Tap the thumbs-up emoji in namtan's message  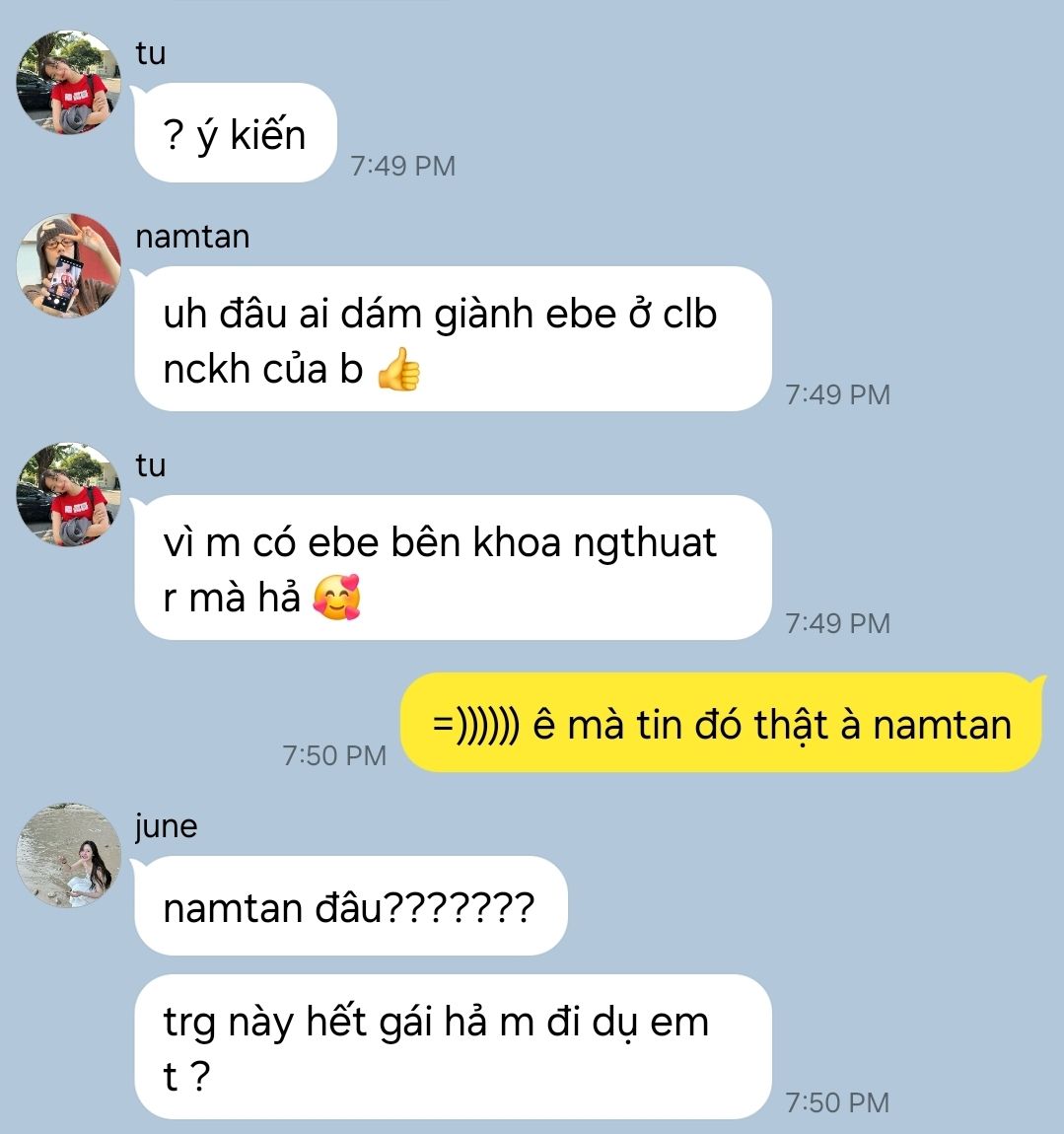pyautogui.click(x=399, y=369)
